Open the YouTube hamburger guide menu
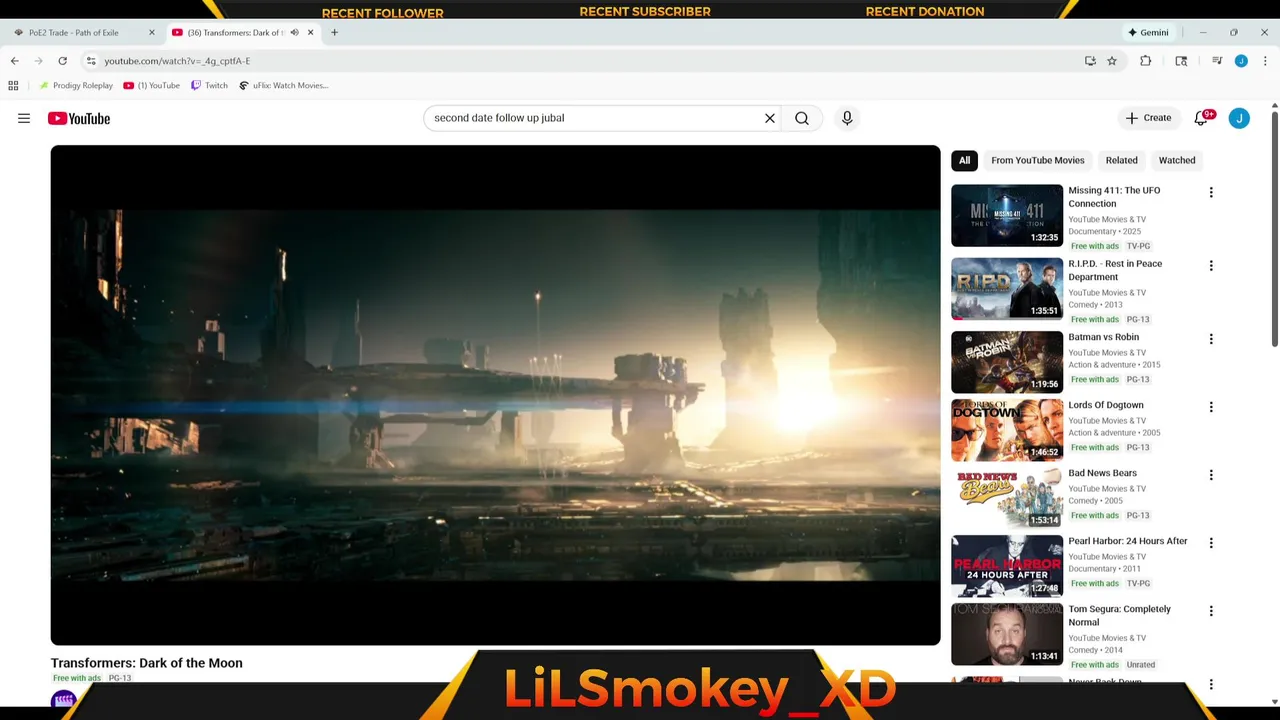Screen dimensions: 1280x720 [x=24, y=118]
